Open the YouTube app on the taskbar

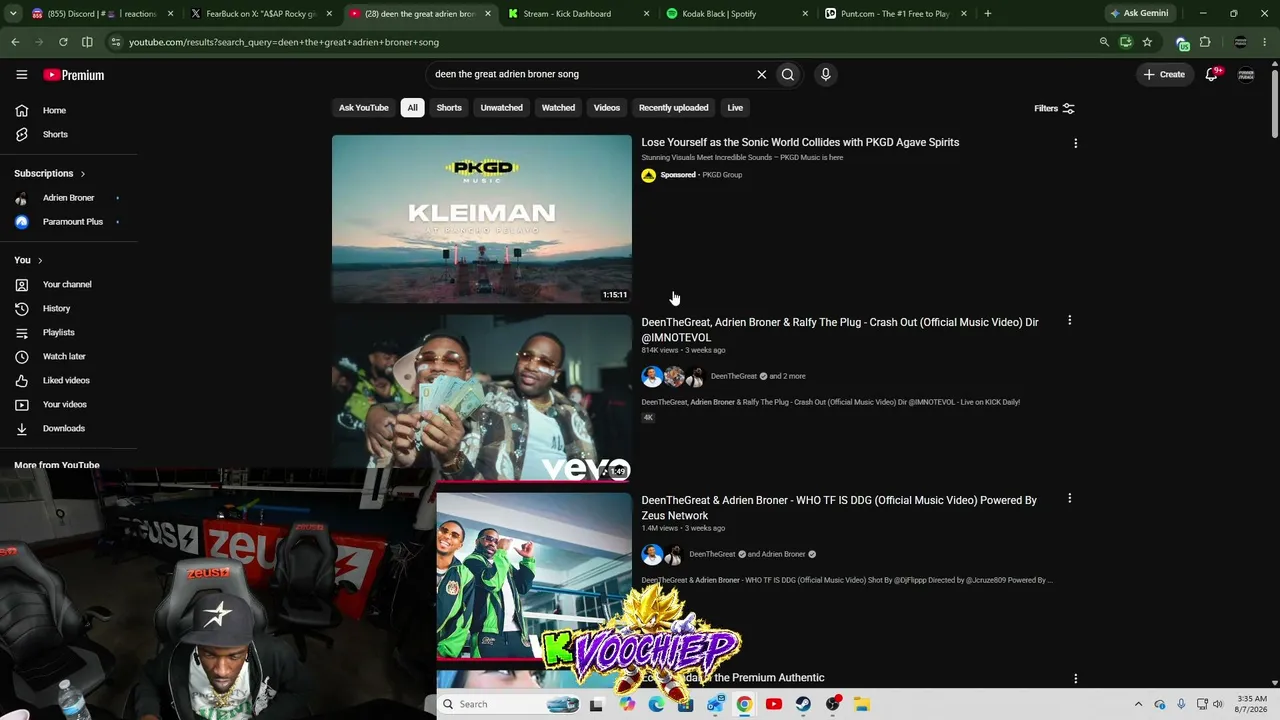click(774, 704)
